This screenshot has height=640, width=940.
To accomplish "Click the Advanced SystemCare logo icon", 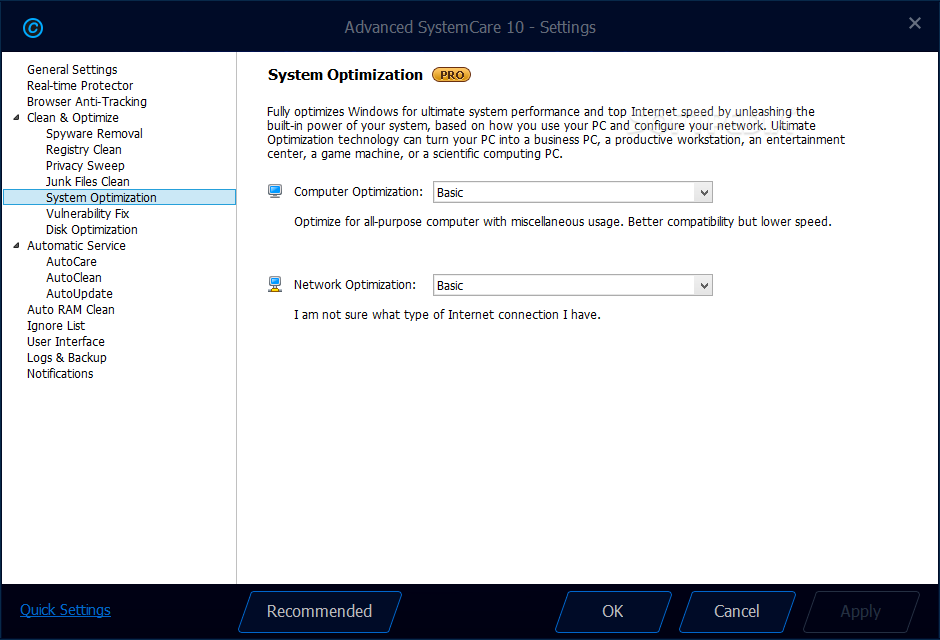I will [x=32, y=28].
